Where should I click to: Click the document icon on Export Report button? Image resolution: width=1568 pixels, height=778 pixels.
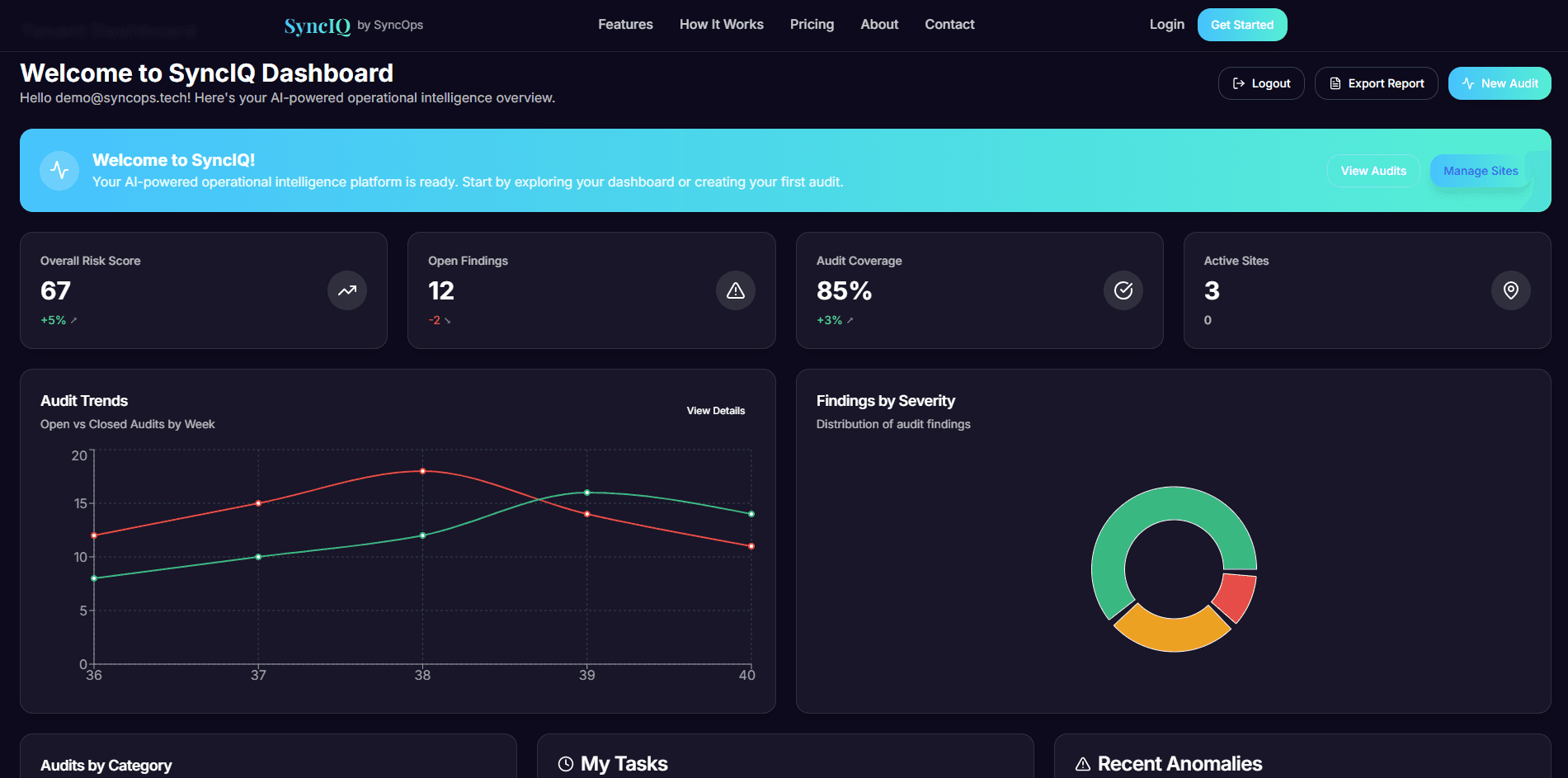(1335, 83)
